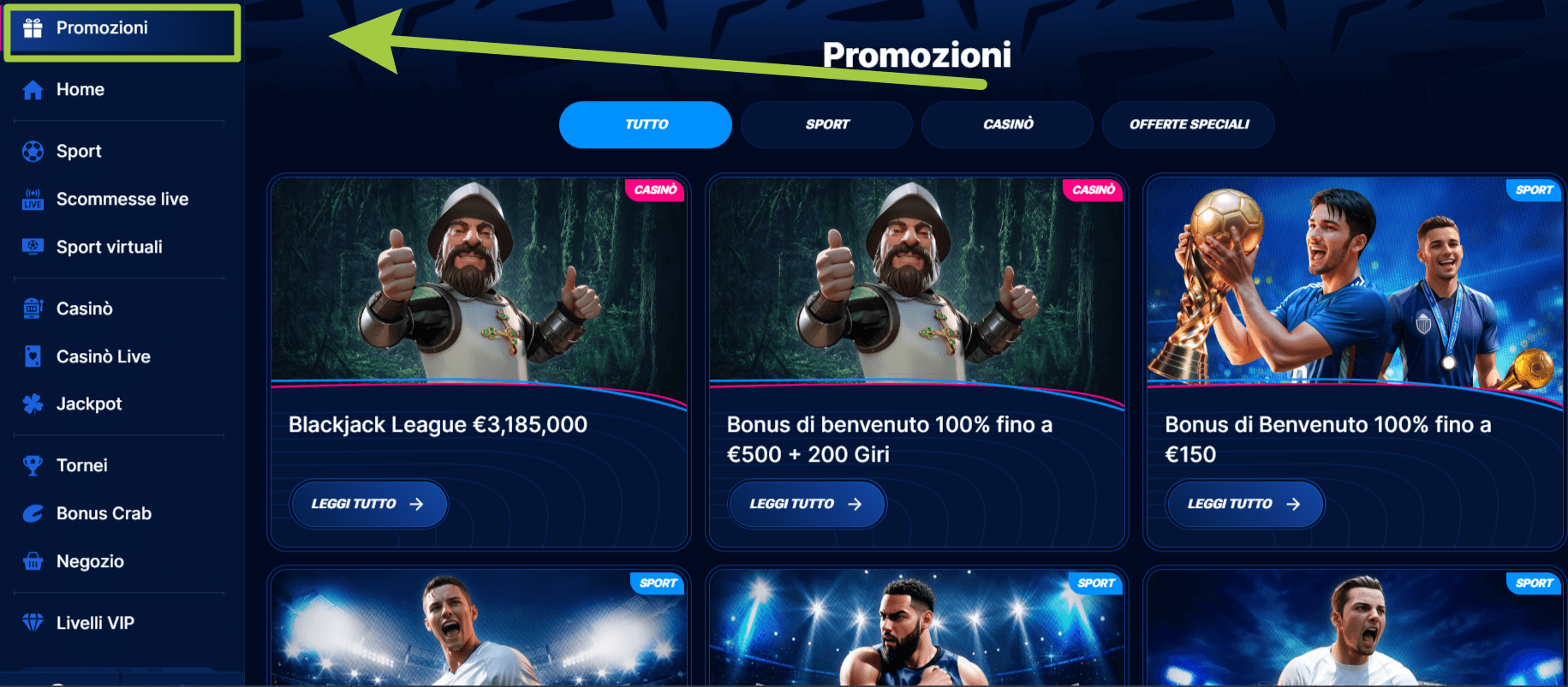The height and width of the screenshot is (687, 1568).
Task: Click the Bonus Crab icon
Action: click(x=33, y=513)
